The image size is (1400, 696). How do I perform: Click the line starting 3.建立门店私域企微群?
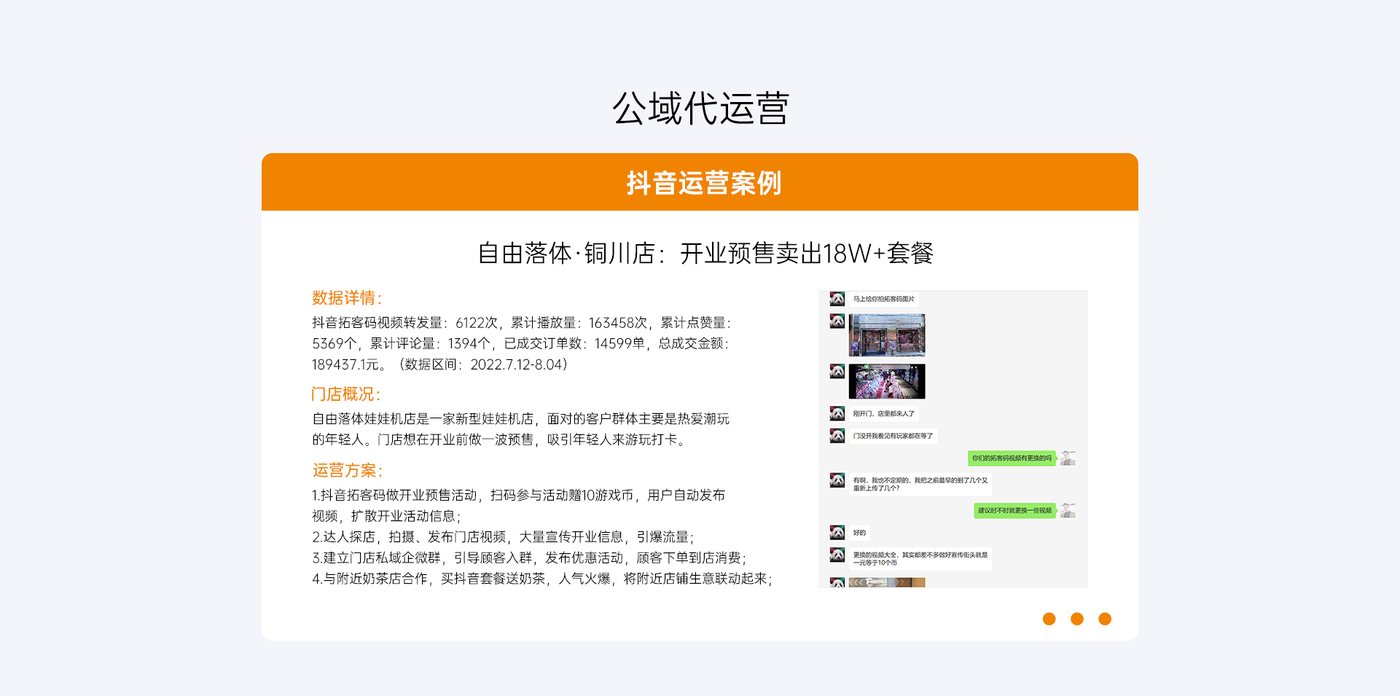(530, 558)
